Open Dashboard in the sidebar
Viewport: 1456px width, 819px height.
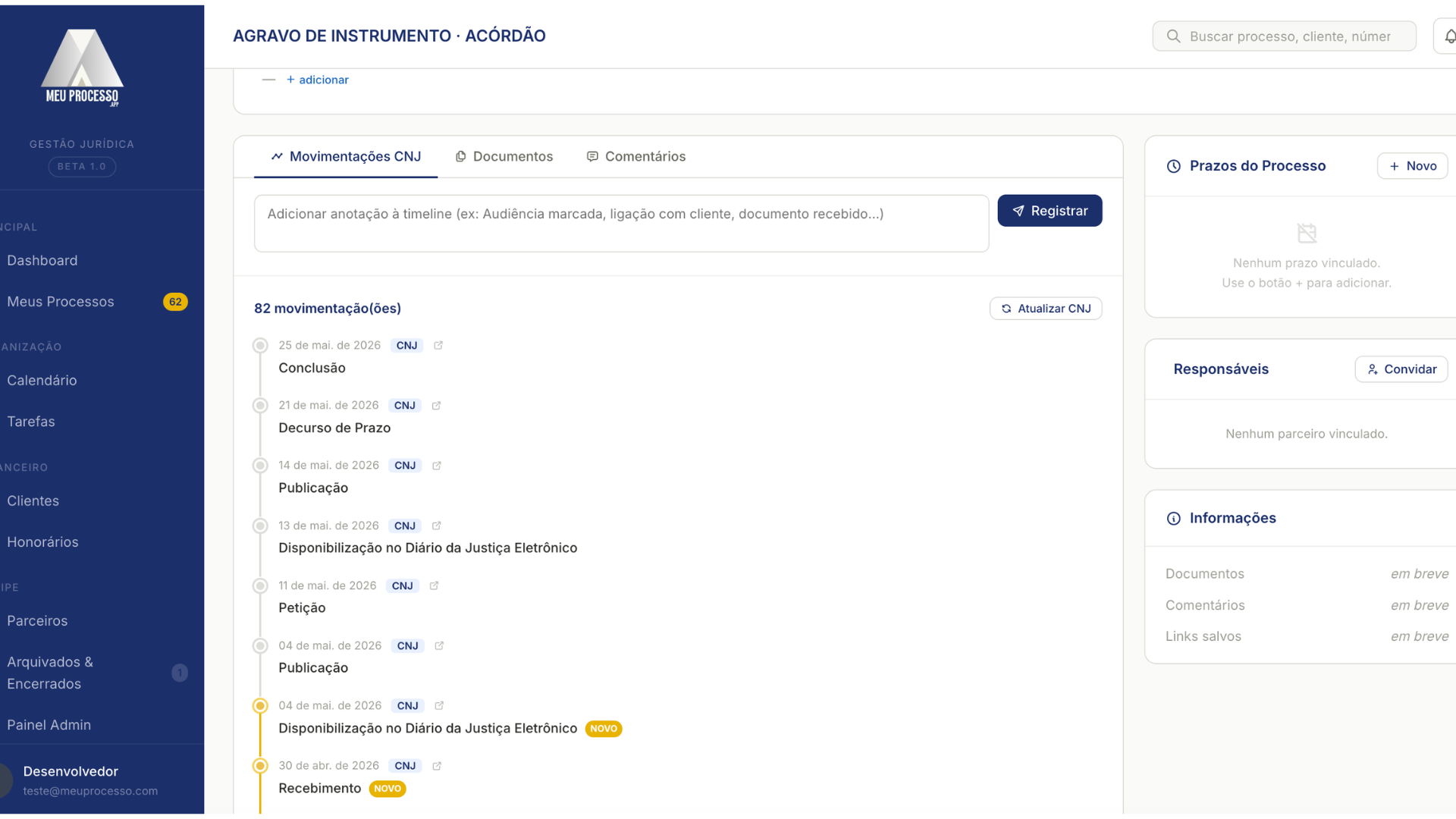[42, 260]
